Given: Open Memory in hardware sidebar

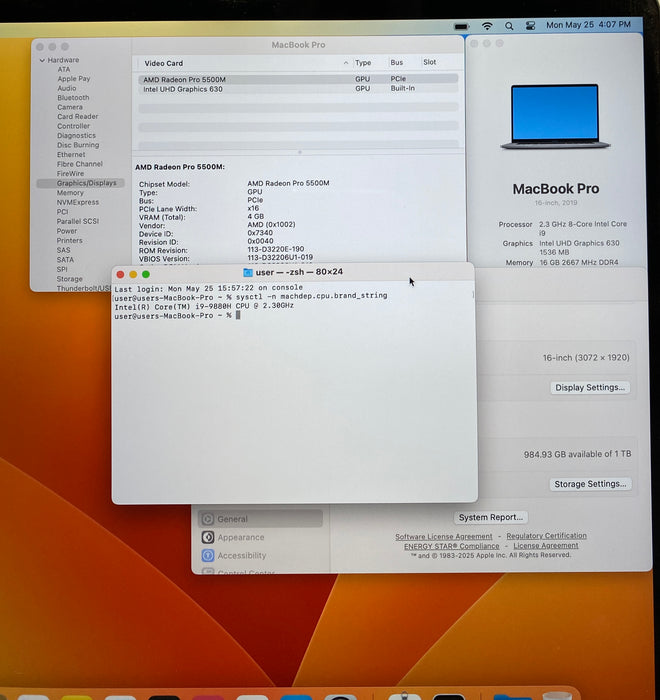Looking at the screenshot, I should (x=70, y=193).
